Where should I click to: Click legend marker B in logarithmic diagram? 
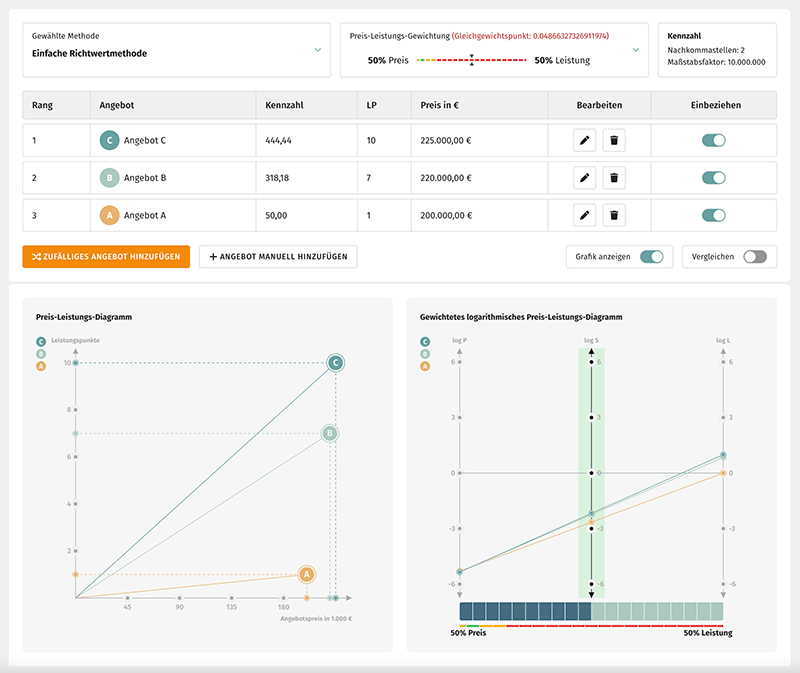[x=426, y=354]
